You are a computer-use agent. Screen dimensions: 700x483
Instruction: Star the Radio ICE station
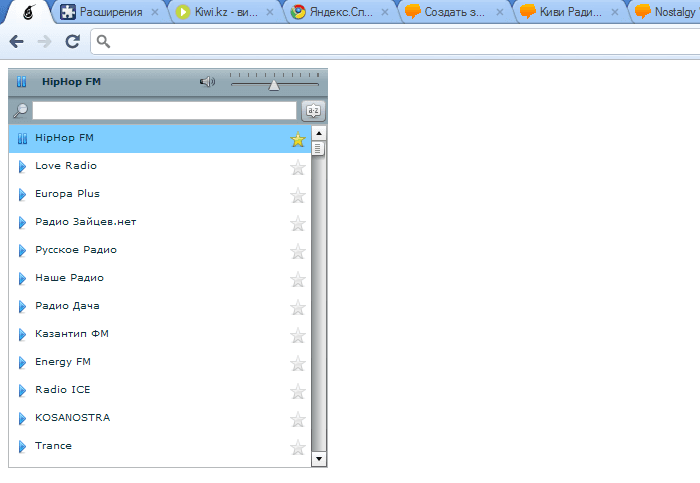(297, 392)
